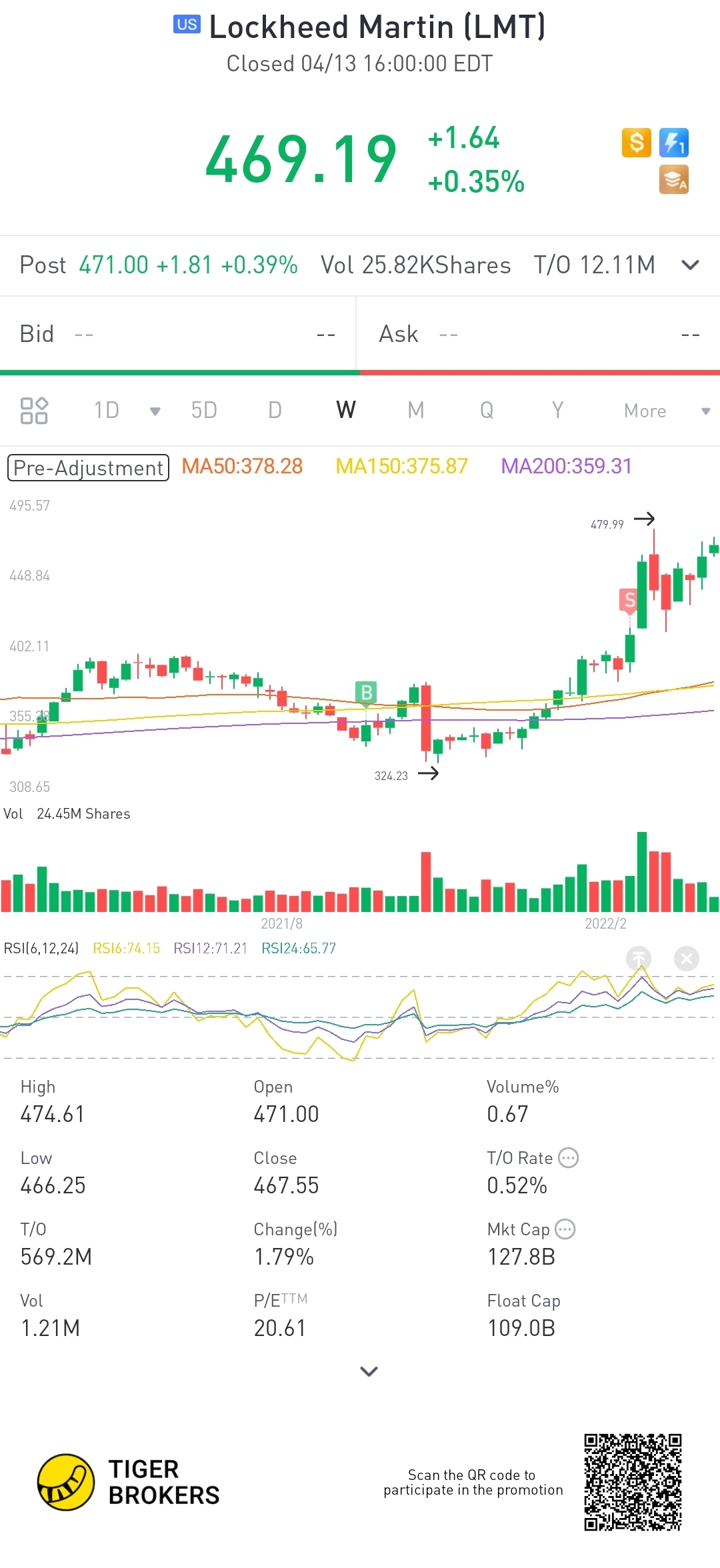720x1568 pixels.
Task: Open T/O Rate info bubble
Action: click(569, 1158)
